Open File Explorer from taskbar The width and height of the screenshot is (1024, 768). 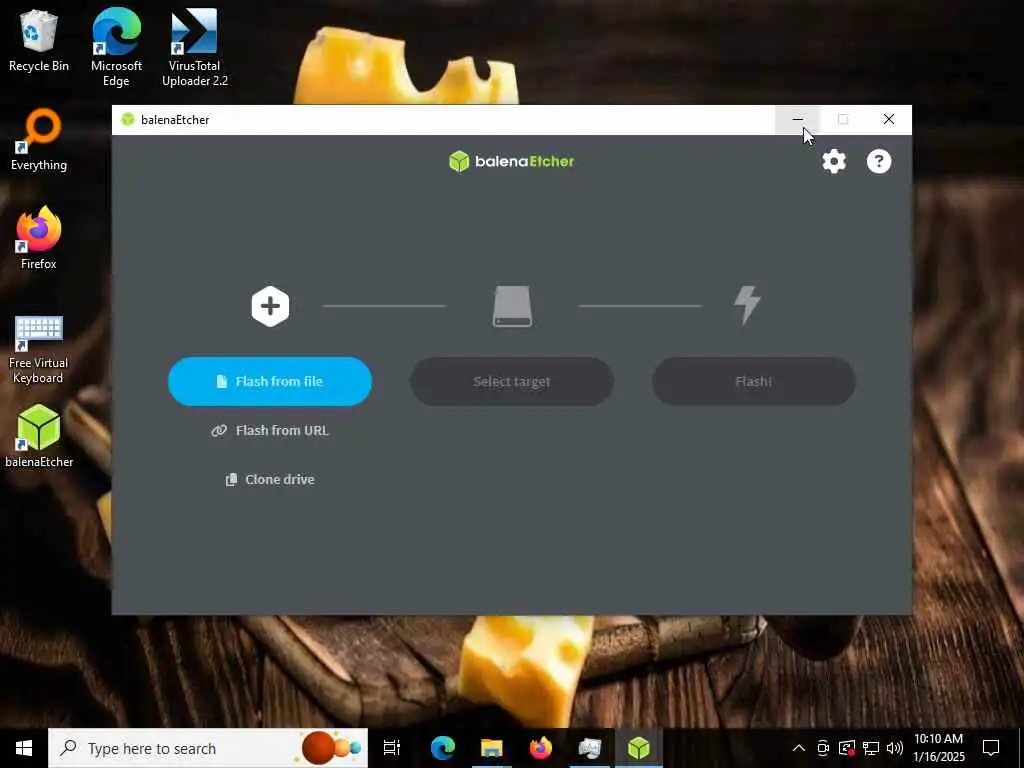coord(492,748)
